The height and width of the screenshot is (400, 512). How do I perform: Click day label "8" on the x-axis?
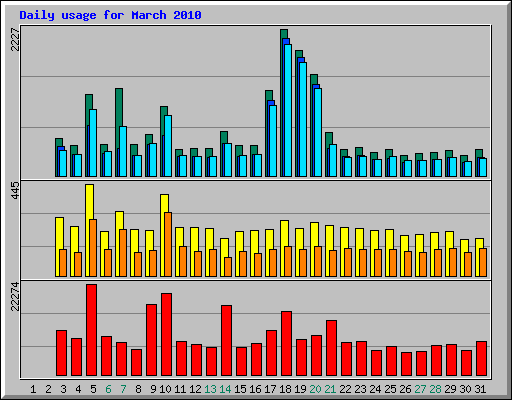tap(138, 389)
